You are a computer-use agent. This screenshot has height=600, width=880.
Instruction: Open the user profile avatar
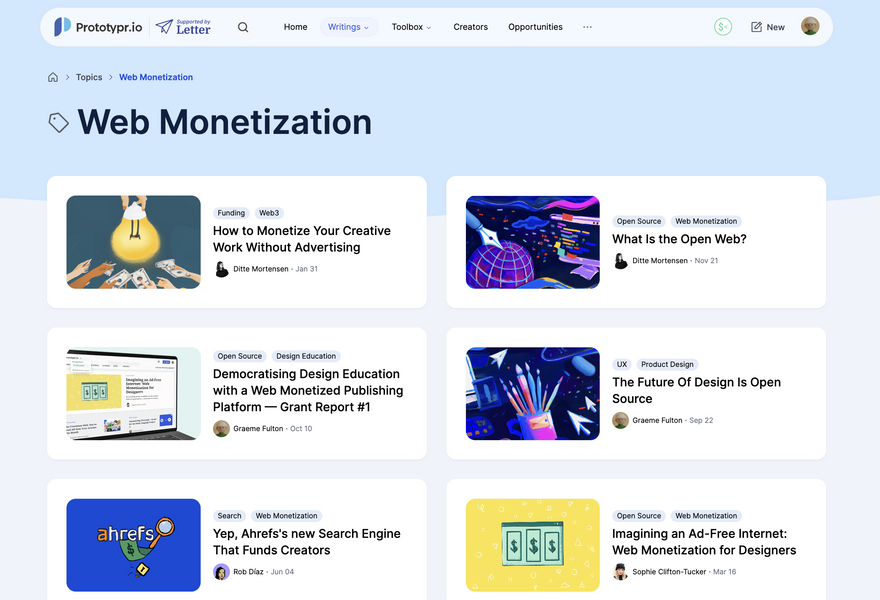tap(810, 27)
